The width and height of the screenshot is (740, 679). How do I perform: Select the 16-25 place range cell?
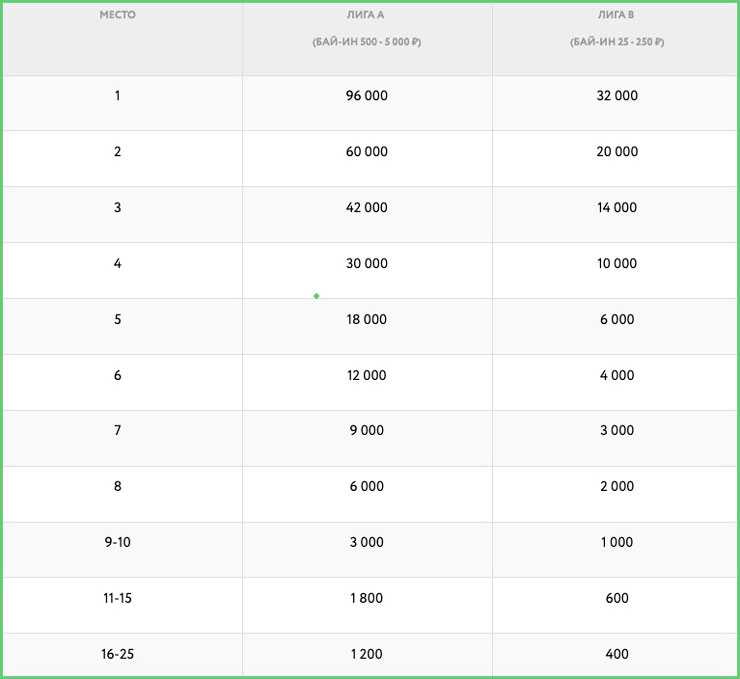point(117,654)
